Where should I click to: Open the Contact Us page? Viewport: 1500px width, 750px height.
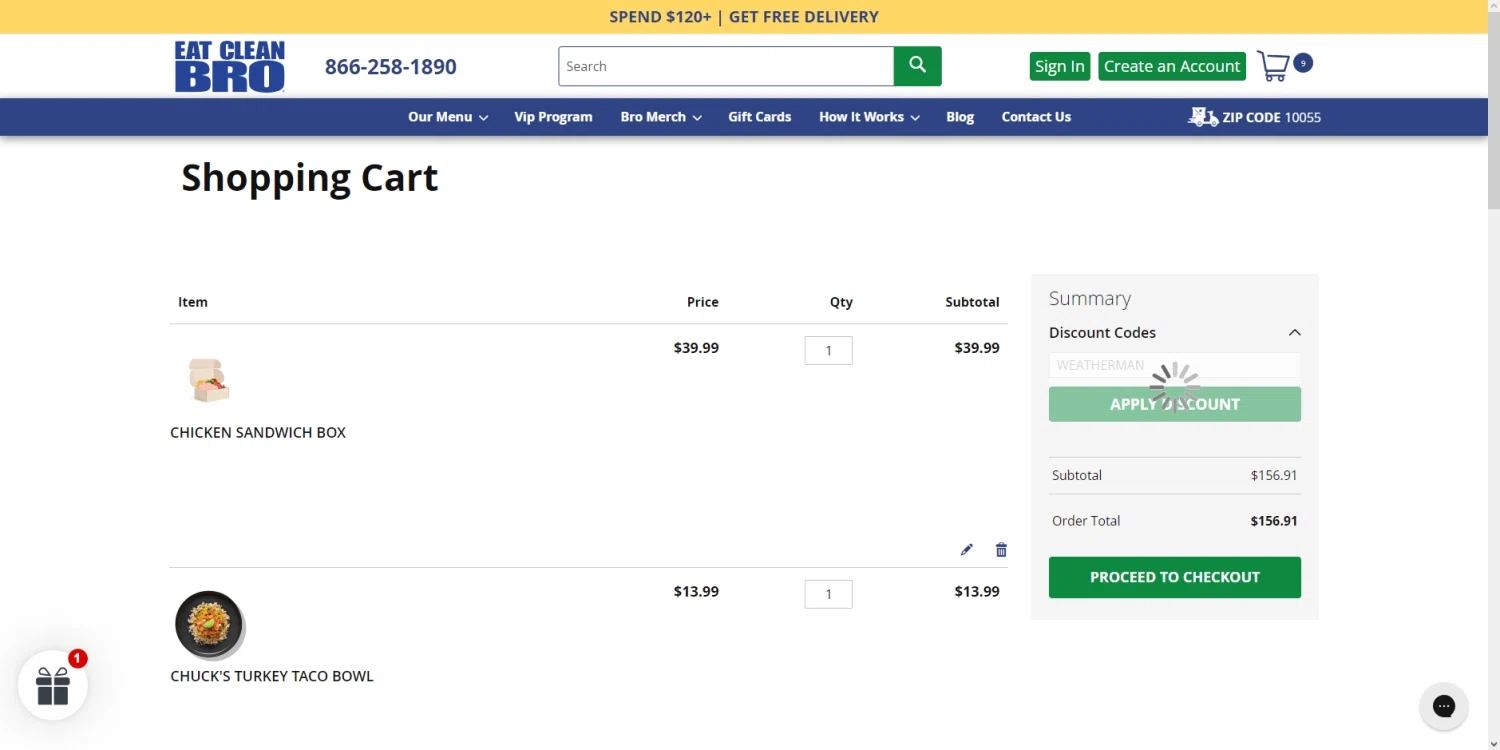pyautogui.click(x=1036, y=117)
